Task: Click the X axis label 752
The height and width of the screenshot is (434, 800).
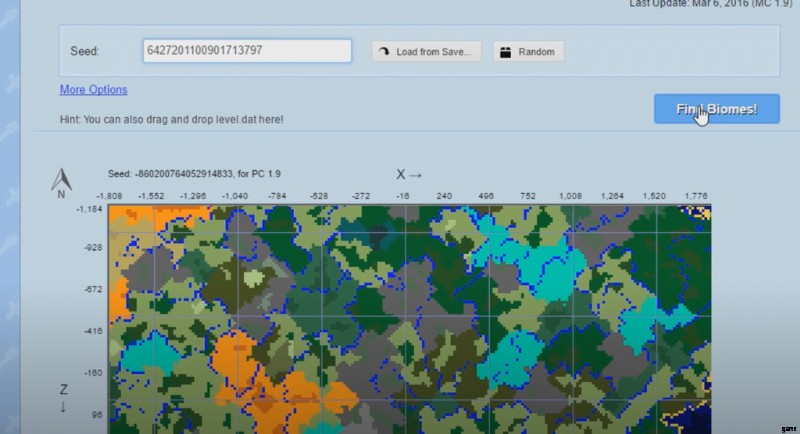Action: (528, 196)
